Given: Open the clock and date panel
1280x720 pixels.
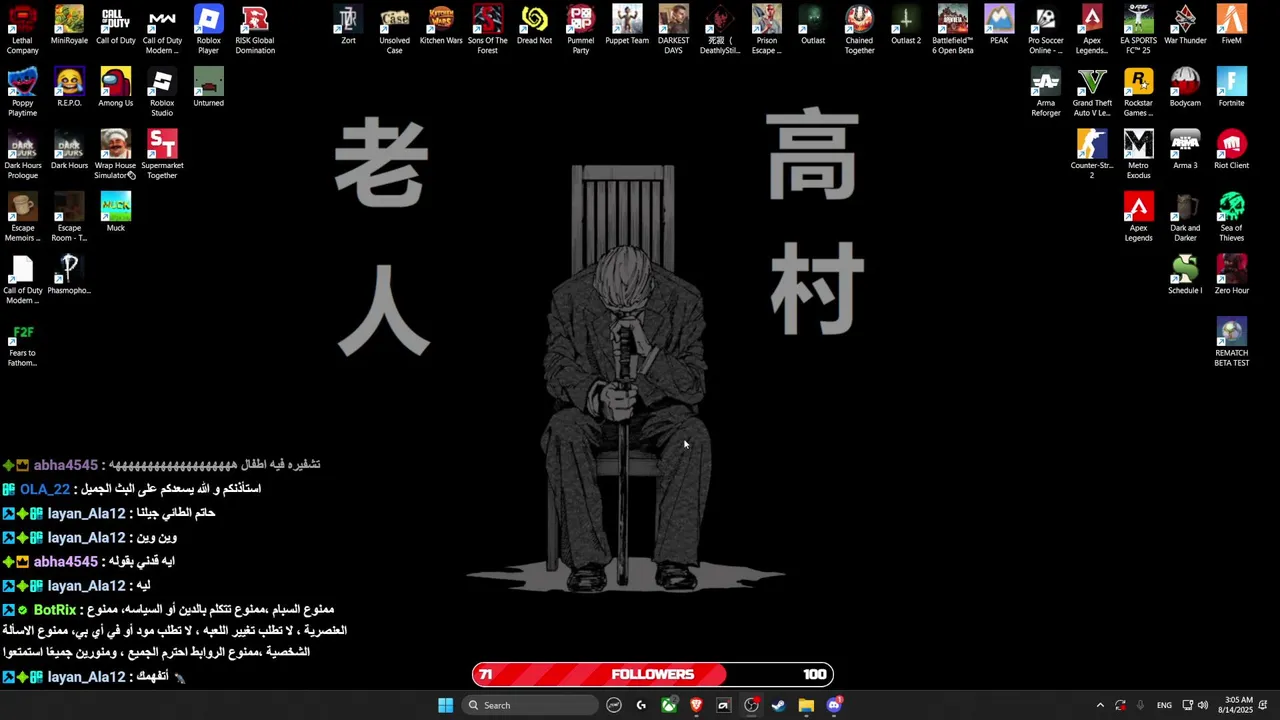Looking at the screenshot, I should point(1235,705).
